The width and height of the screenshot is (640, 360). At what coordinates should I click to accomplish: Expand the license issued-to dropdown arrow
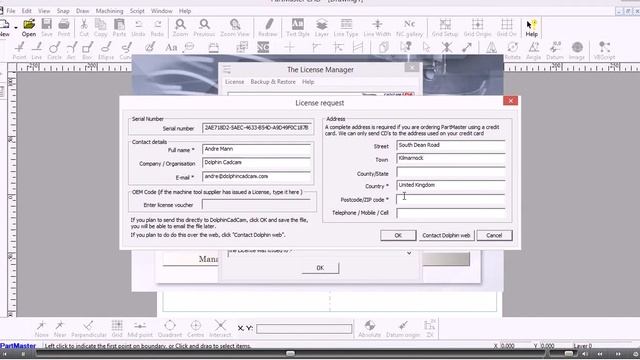(409, 253)
